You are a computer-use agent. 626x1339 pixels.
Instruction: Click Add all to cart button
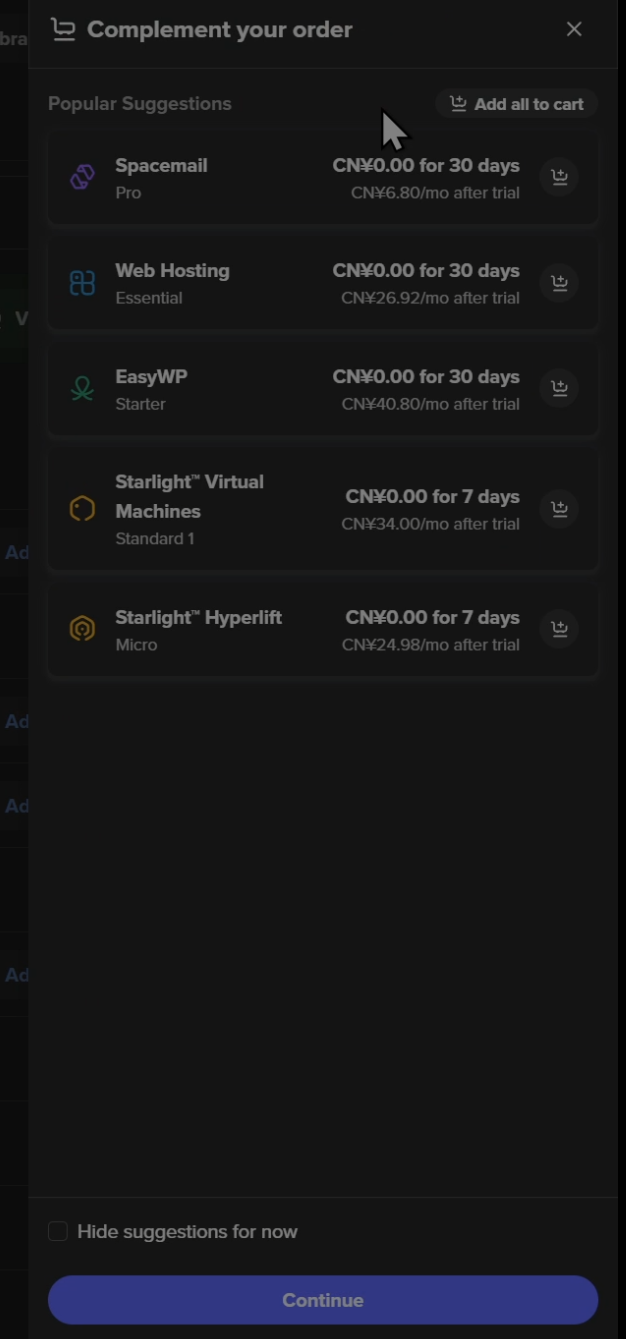tap(516, 104)
